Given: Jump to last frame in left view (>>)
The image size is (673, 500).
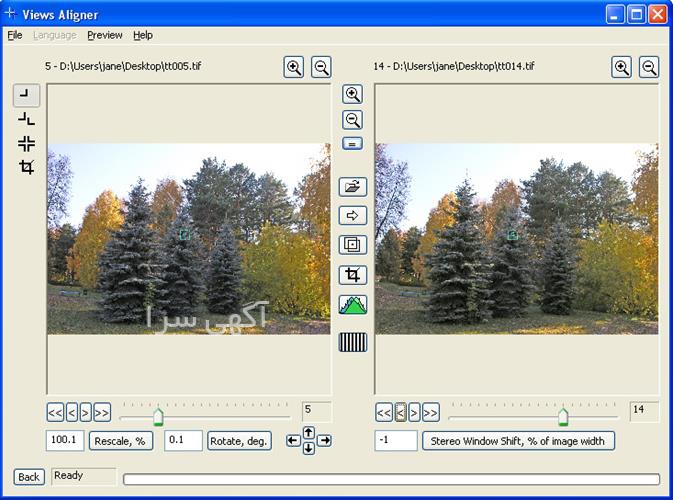Looking at the screenshot, I should click(x=102, y=412).
